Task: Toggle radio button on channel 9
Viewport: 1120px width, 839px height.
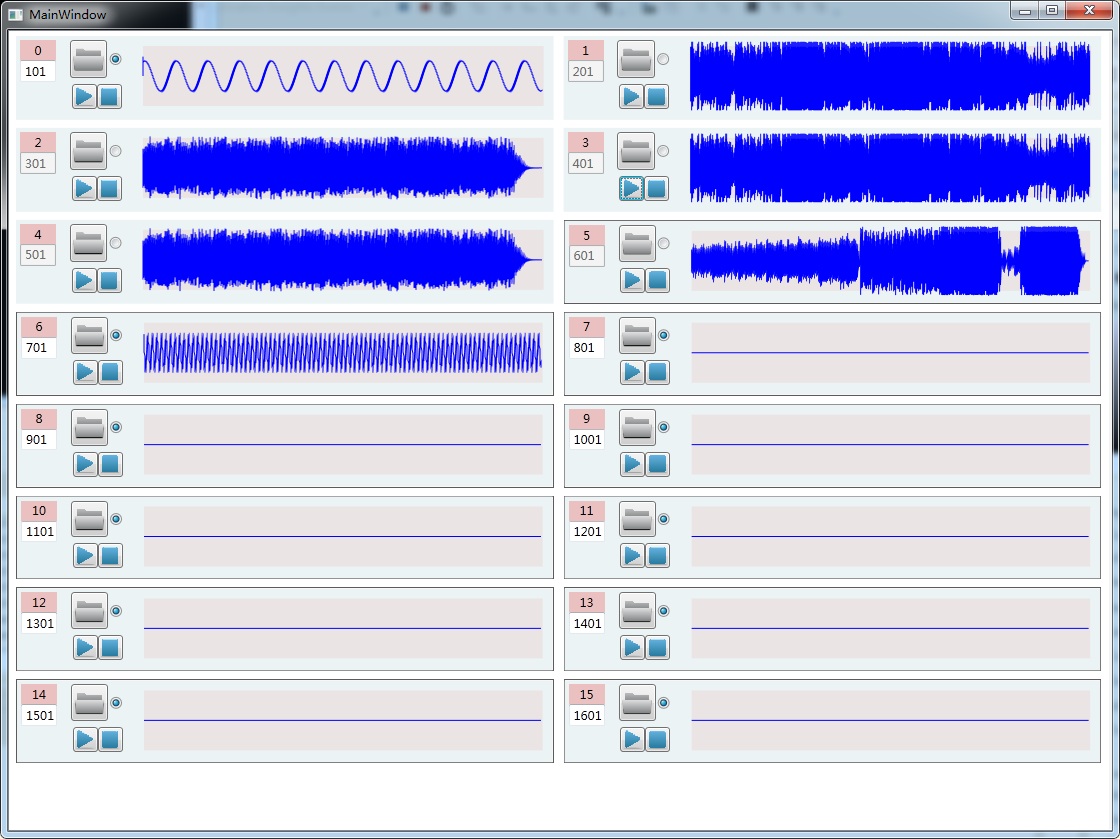Action: click(664, 427)
